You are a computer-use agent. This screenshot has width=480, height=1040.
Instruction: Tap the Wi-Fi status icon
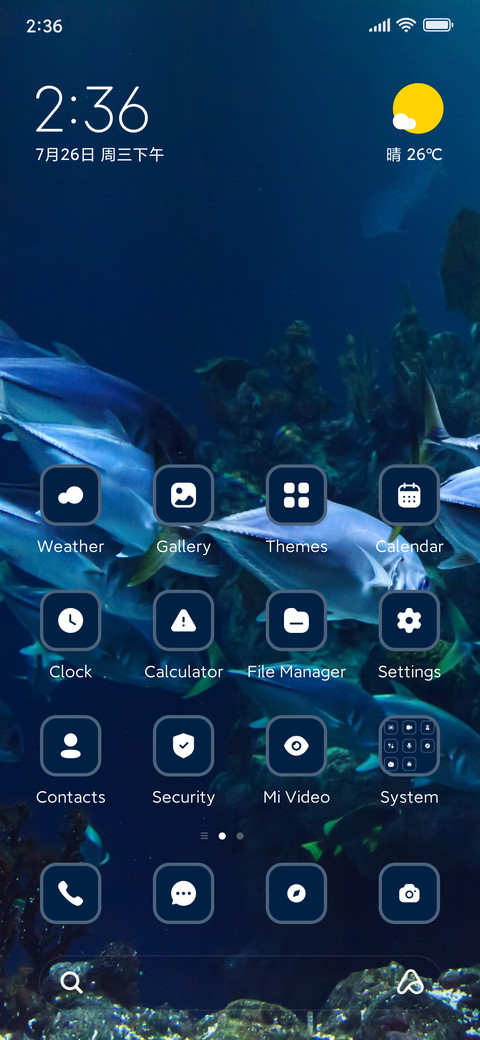pyautogui.click(x=406, y=25)
